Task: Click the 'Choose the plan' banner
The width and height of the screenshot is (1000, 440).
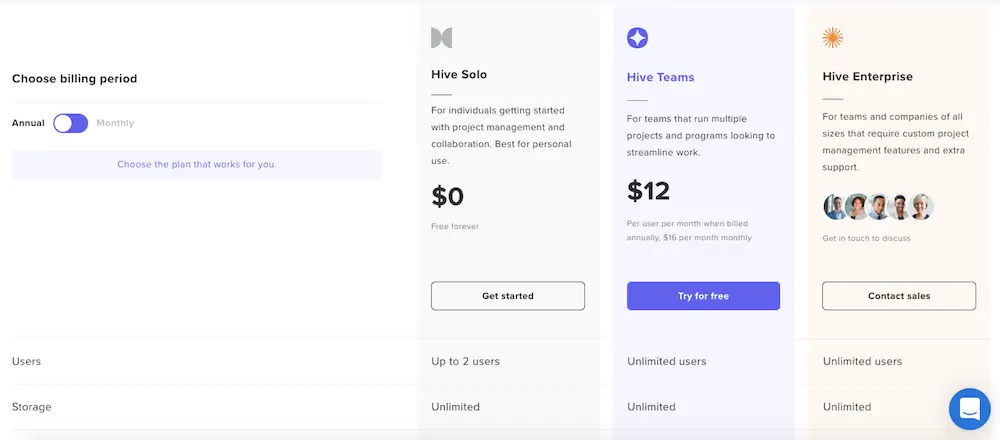Action: pos(197,164)
